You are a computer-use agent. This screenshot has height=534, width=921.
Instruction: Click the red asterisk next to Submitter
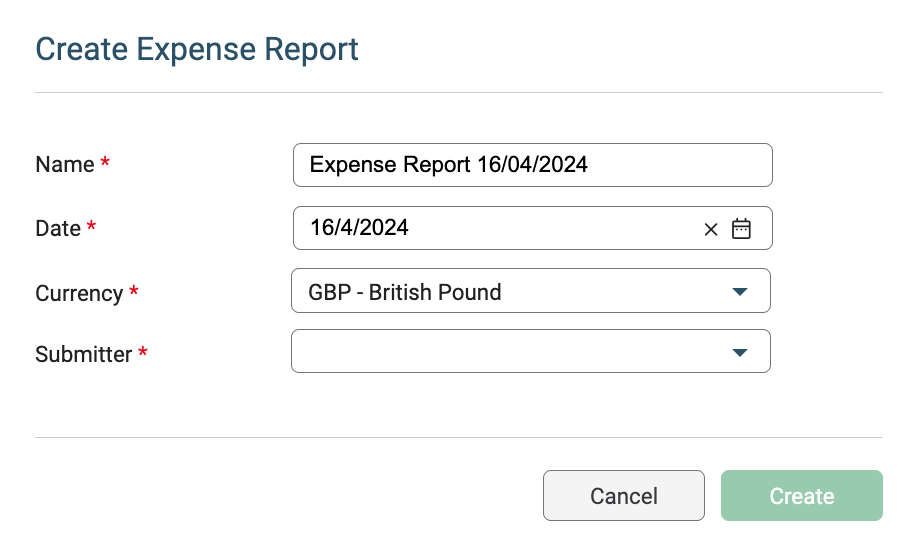(x=143, y=352)
